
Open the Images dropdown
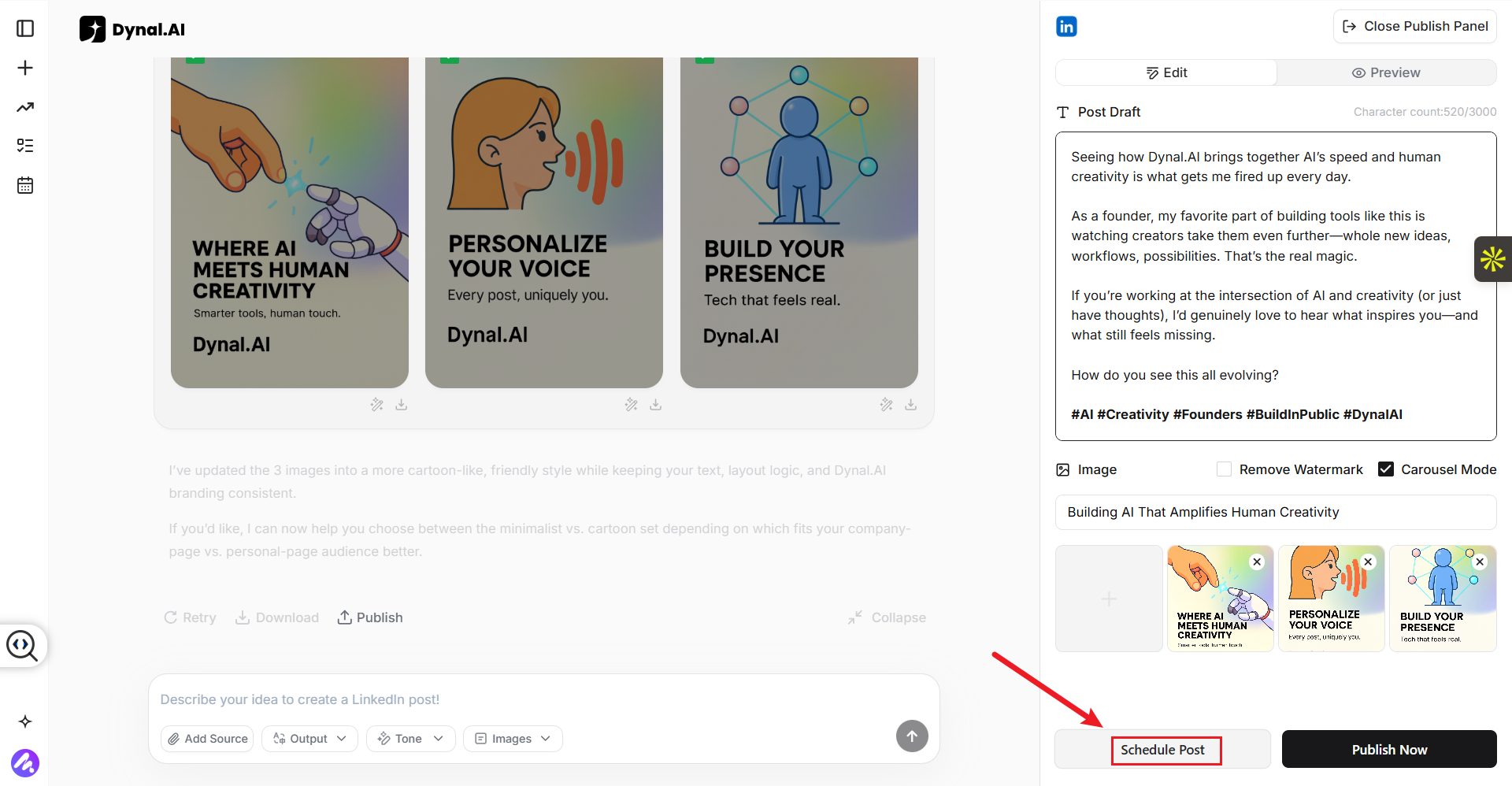513,739
